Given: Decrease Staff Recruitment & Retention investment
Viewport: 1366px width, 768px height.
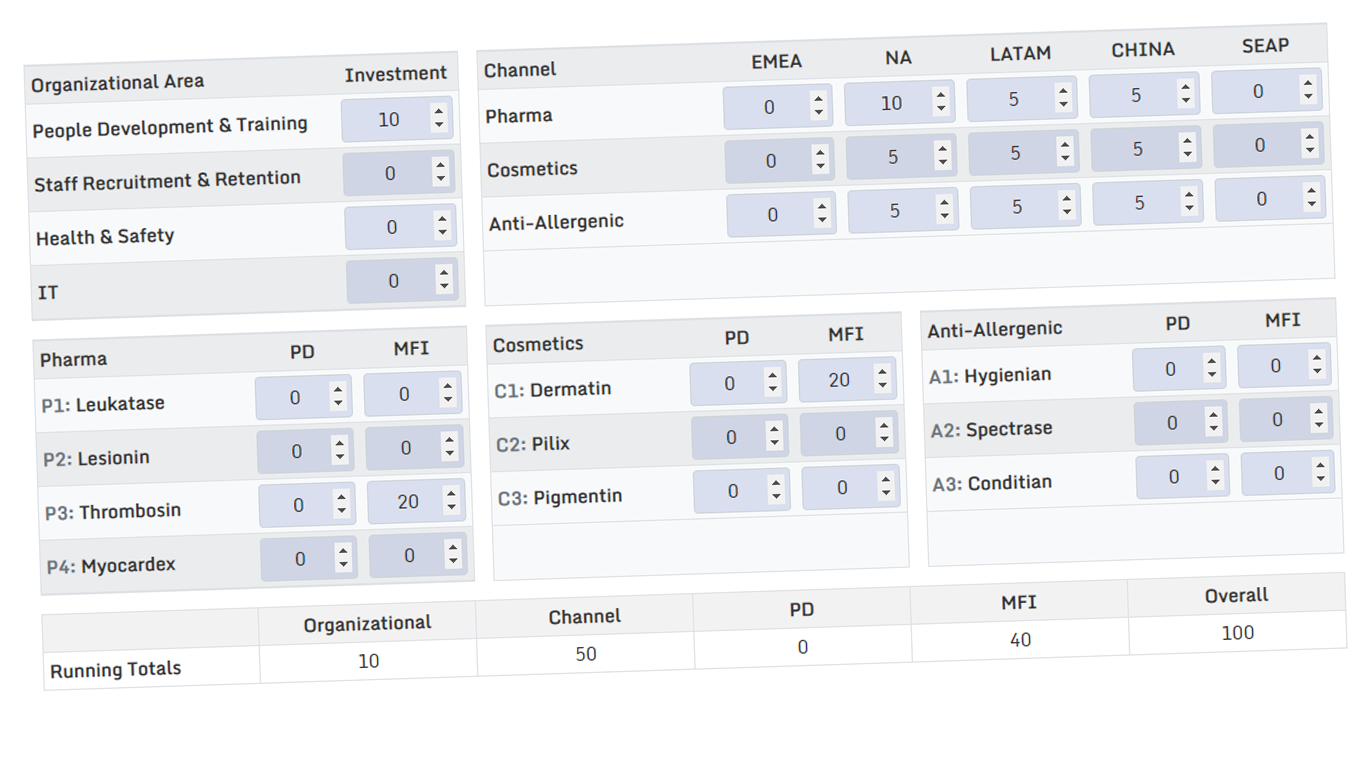Looking at the screenshot, I should pos(440,179).
